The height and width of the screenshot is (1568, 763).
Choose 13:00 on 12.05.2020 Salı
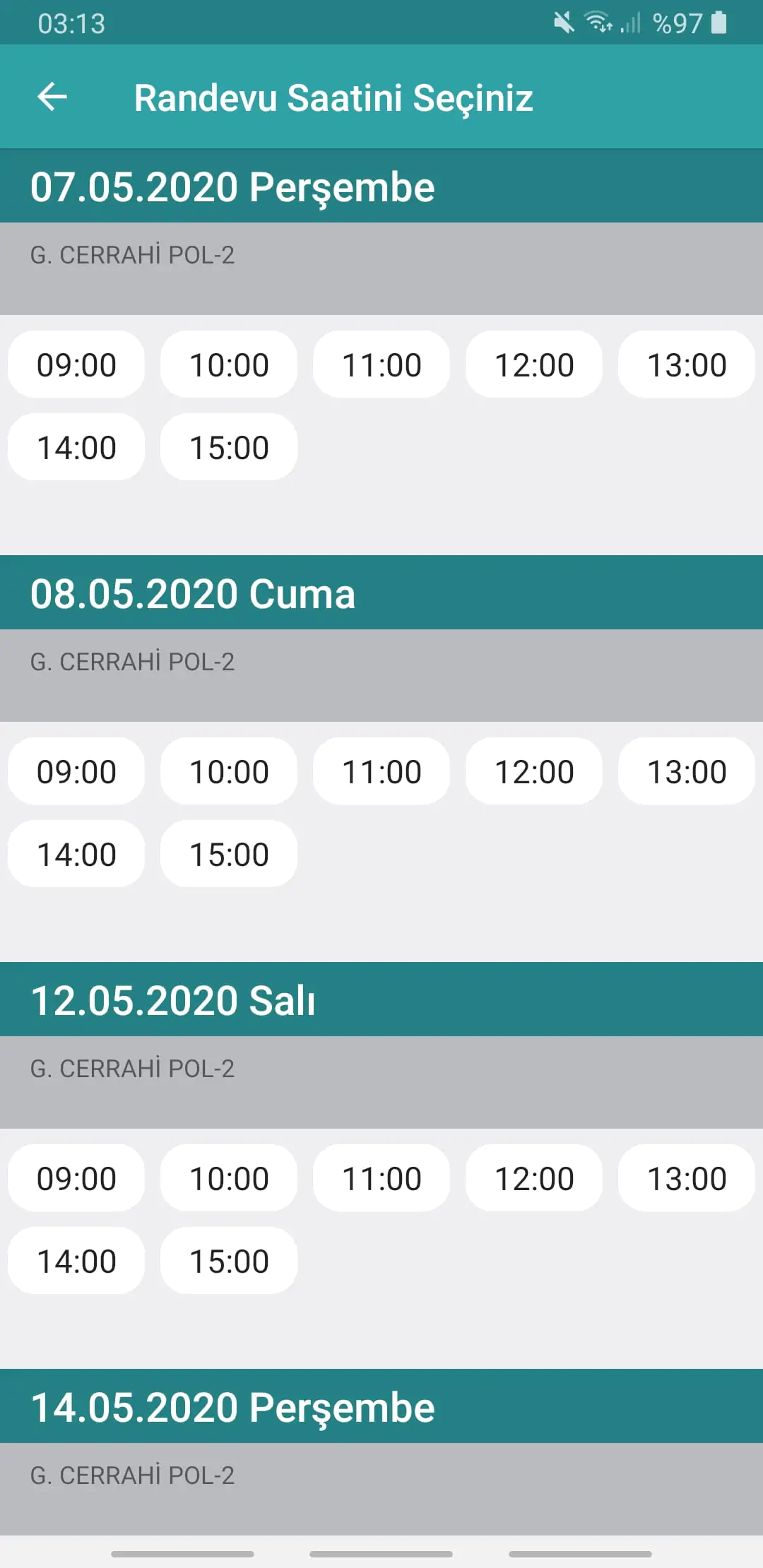click(x=687, y=1179)
